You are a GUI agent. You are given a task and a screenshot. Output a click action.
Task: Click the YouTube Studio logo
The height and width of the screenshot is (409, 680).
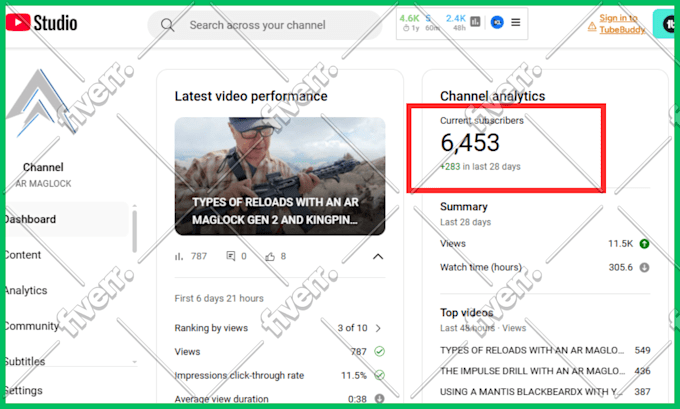(x=42, y=23)
